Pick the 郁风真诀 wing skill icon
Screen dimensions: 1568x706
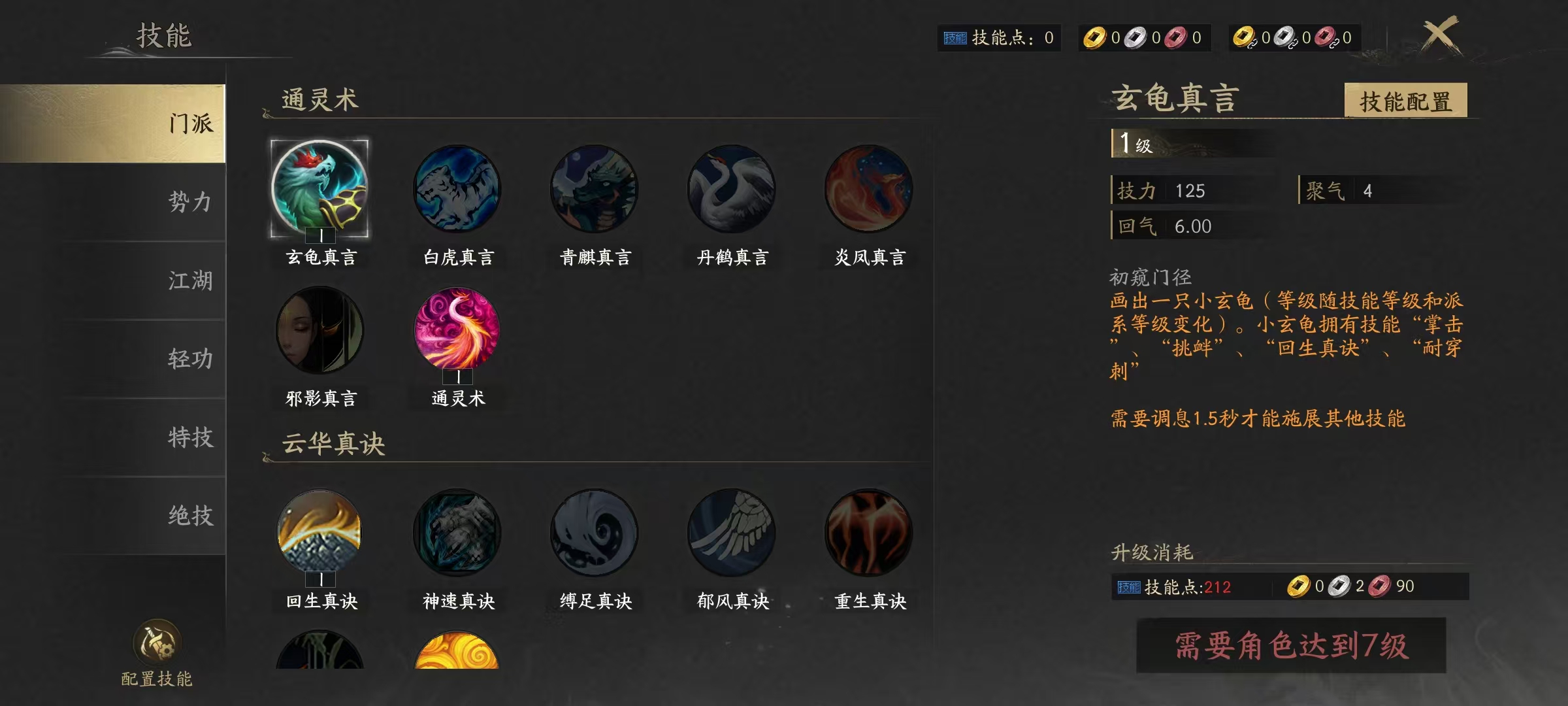click(x=732, y=532)
